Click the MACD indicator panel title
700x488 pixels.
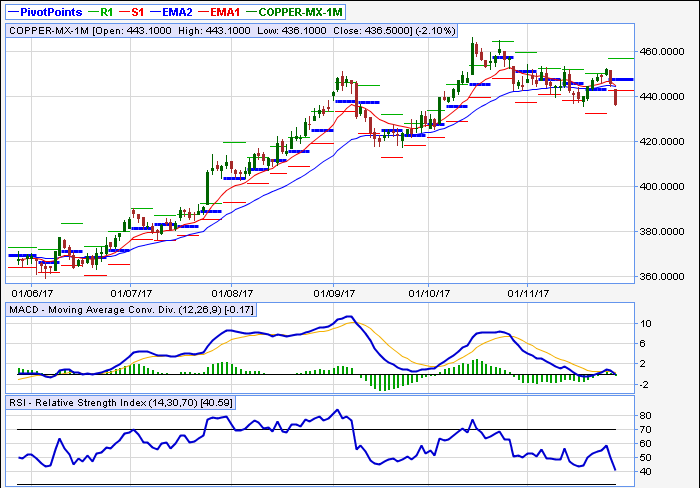tap(131, 309)
